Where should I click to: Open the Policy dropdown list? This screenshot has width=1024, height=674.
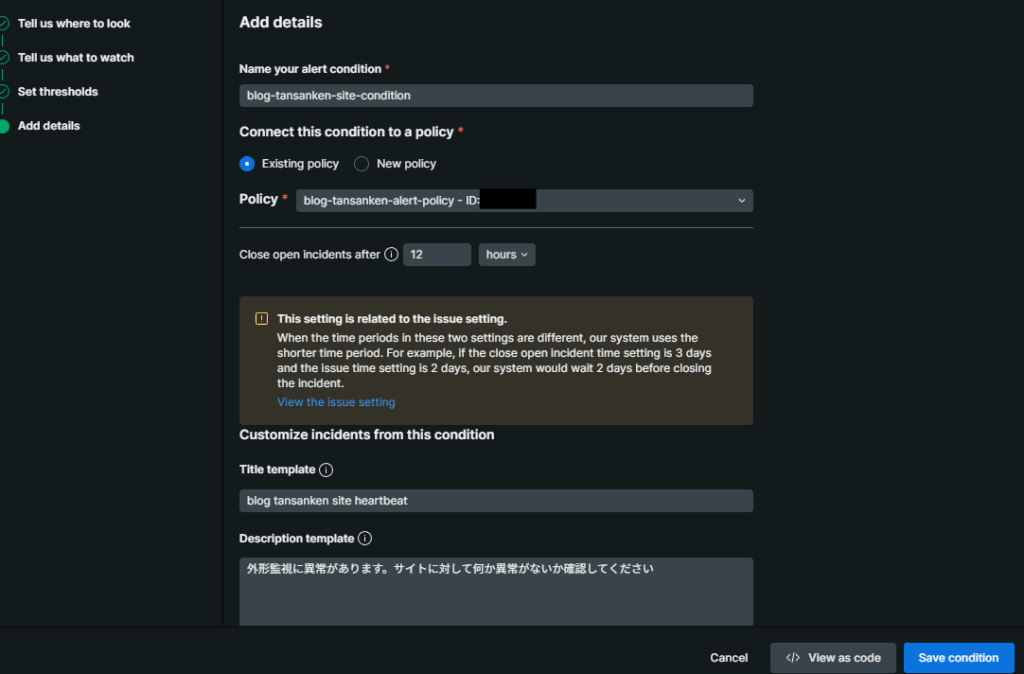[x=524, y=201]
